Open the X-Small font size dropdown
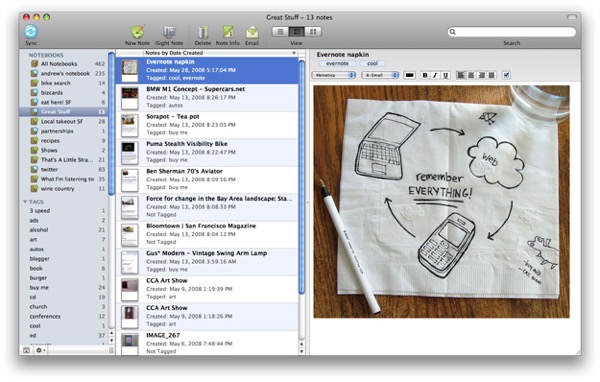This screenshot has width=600, height=382. coord(380,75)
